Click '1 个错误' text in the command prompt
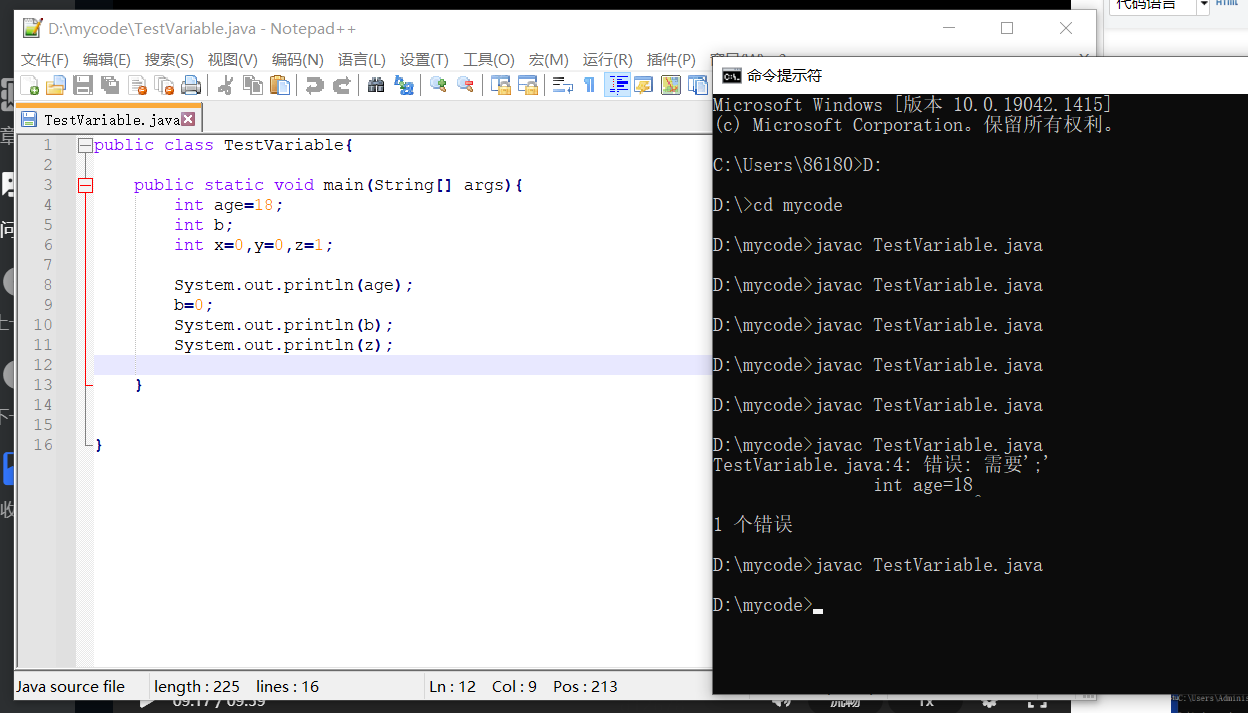The image size is (1248, 713). (753, 525)
